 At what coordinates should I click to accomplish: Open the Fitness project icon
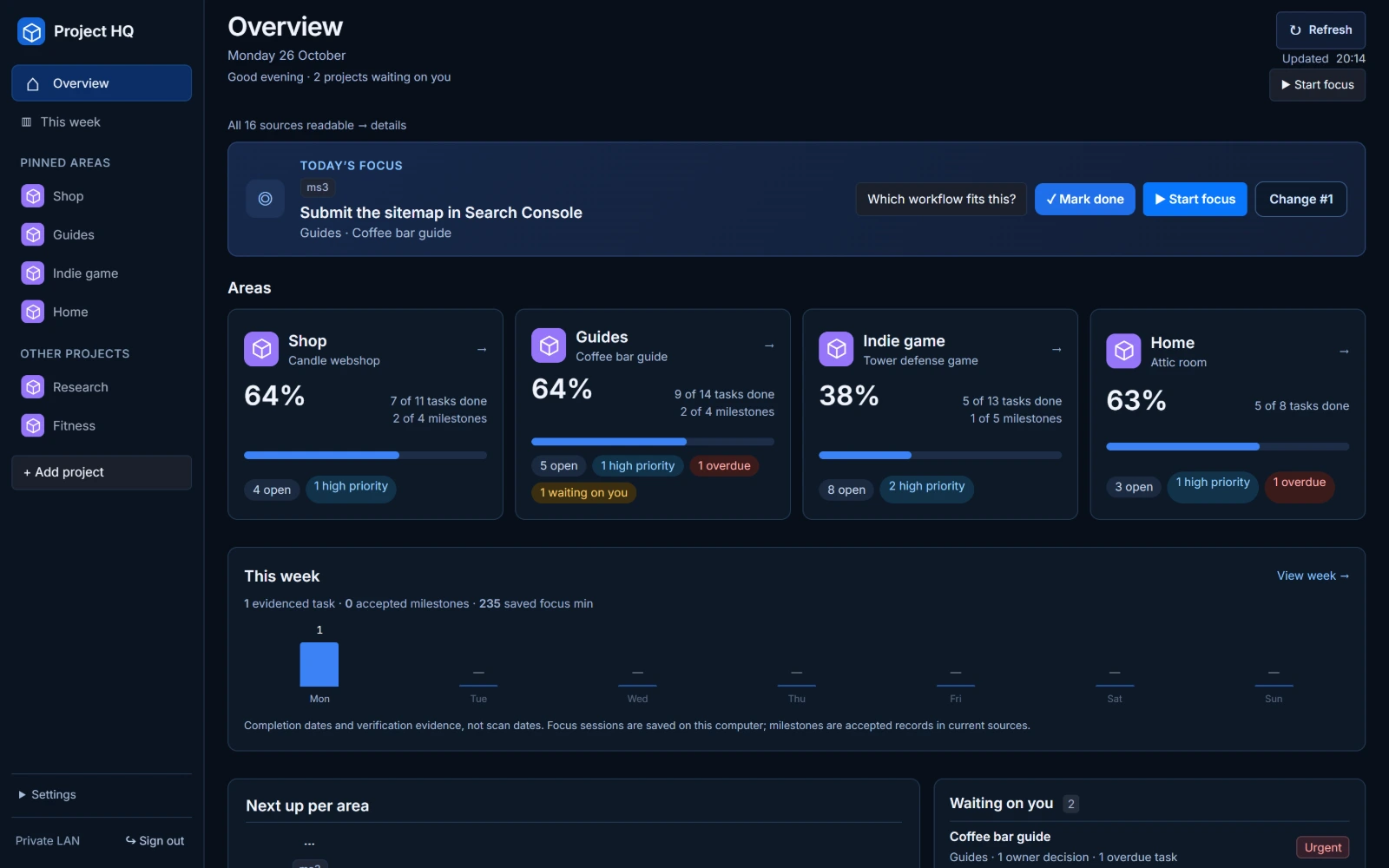33,425
